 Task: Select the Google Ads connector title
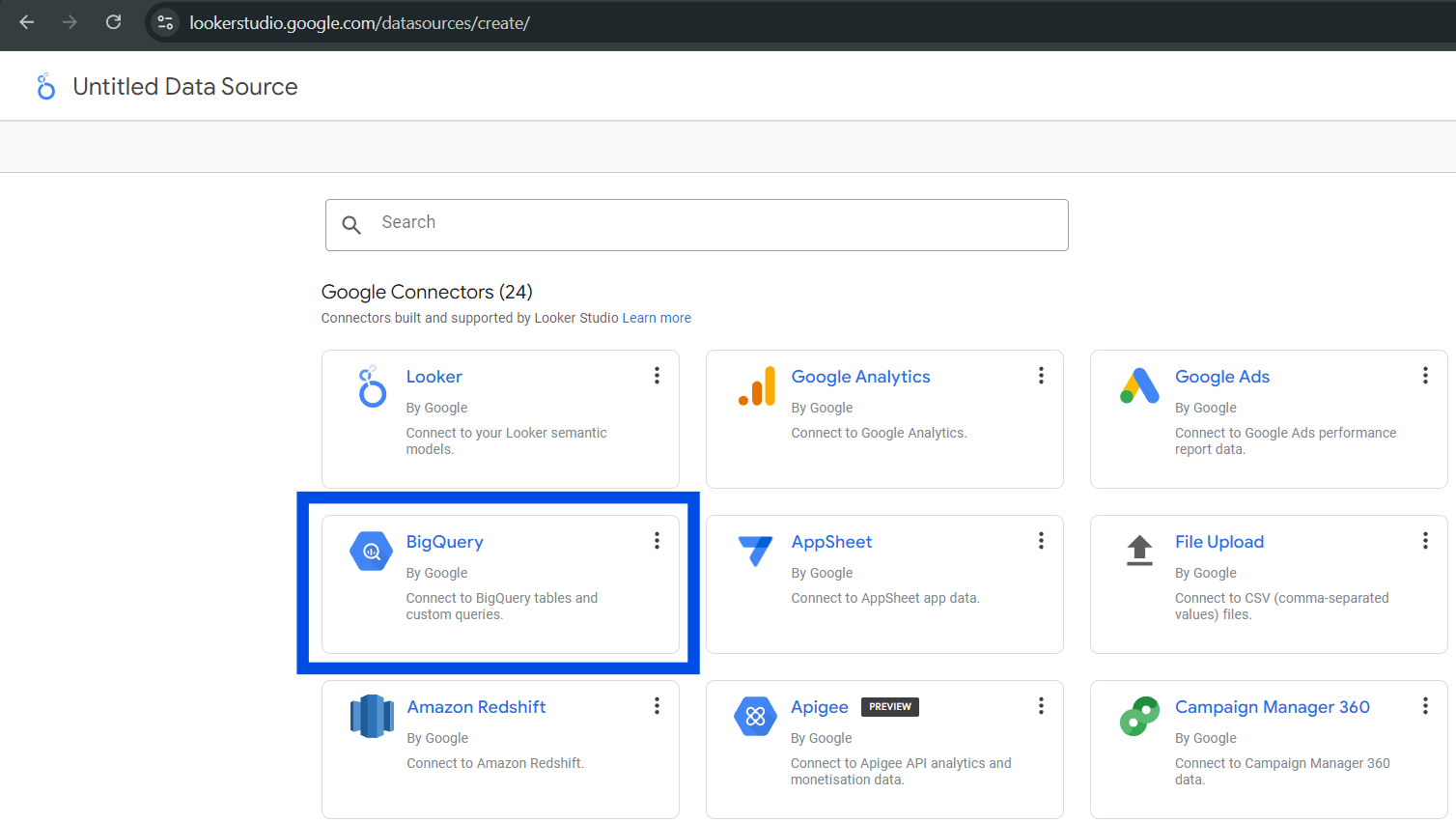click(1221, 377)
